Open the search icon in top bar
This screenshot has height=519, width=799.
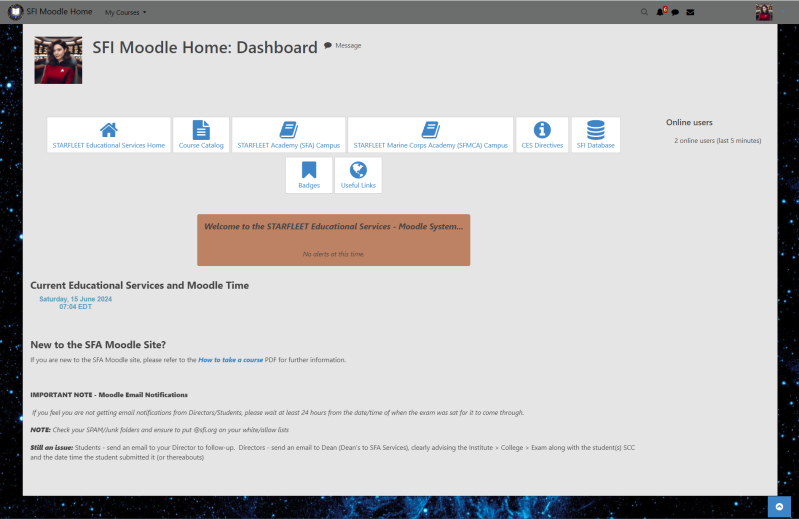644,12
